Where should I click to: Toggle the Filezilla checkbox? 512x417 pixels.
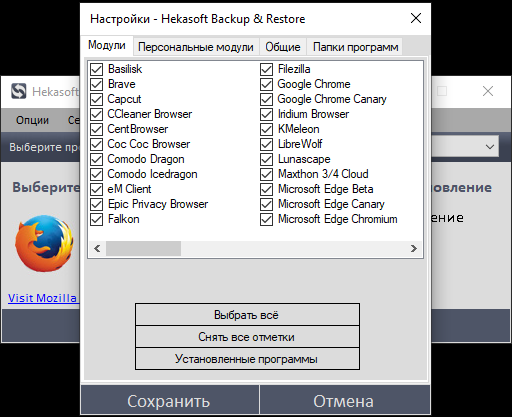click(266, 69)
